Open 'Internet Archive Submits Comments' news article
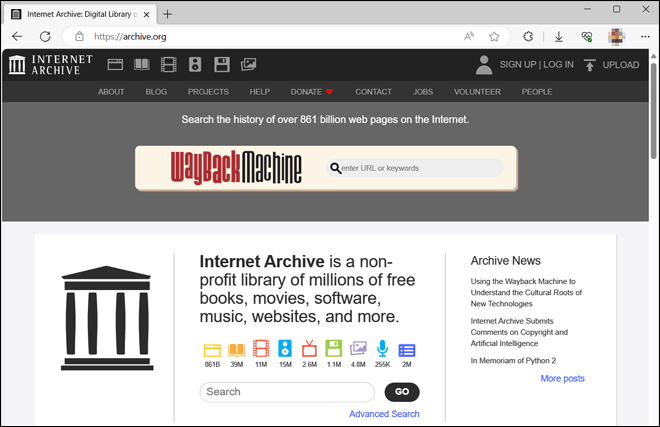660x427 pixels. click(519, 332)
